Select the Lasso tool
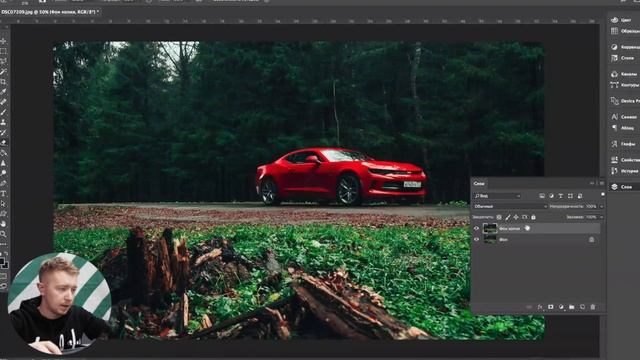 (3, 62)
